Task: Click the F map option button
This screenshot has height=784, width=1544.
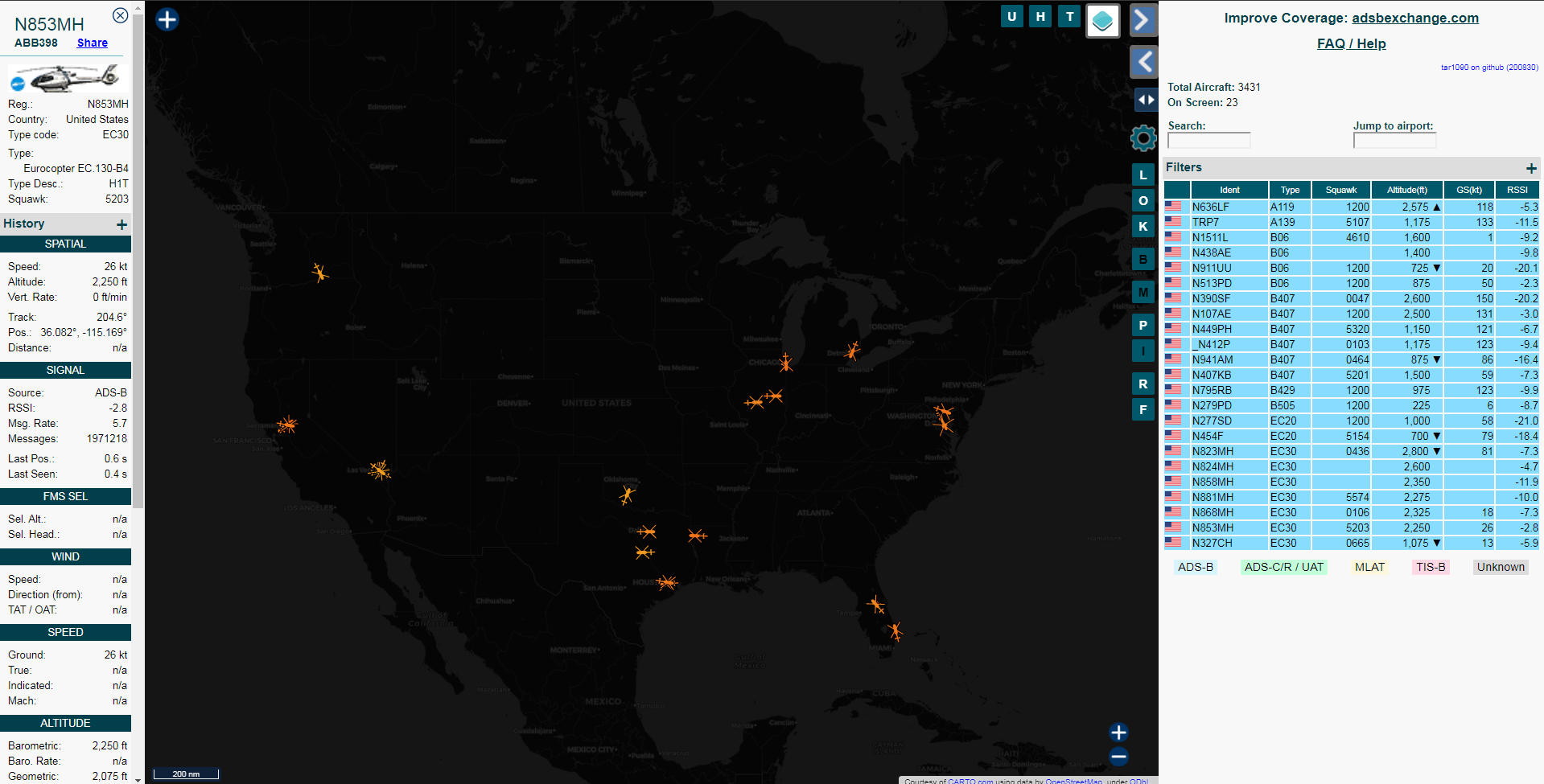Action: click(1143, 409)
